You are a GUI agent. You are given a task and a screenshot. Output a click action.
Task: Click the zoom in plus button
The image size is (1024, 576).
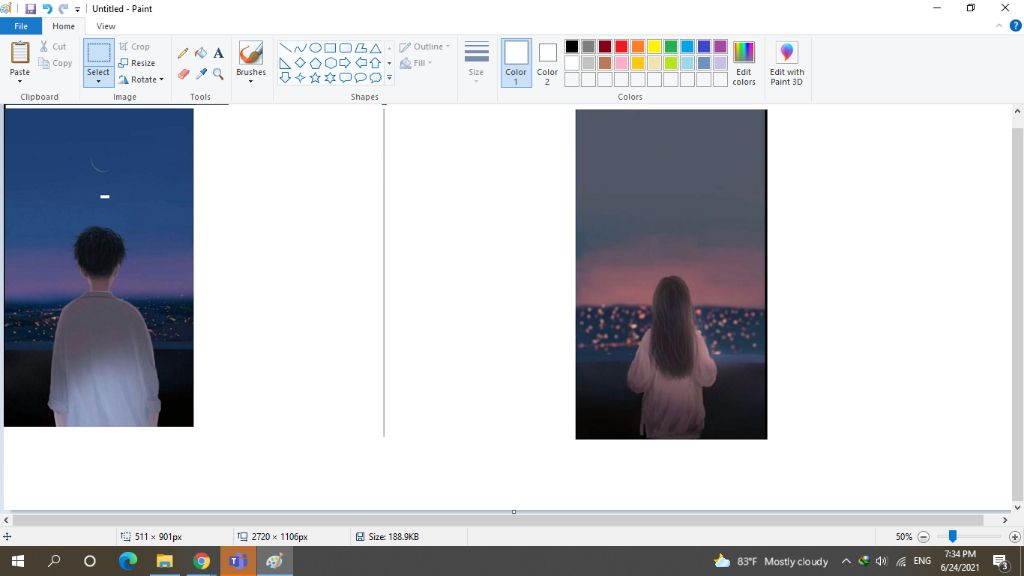coord(1014,537)
